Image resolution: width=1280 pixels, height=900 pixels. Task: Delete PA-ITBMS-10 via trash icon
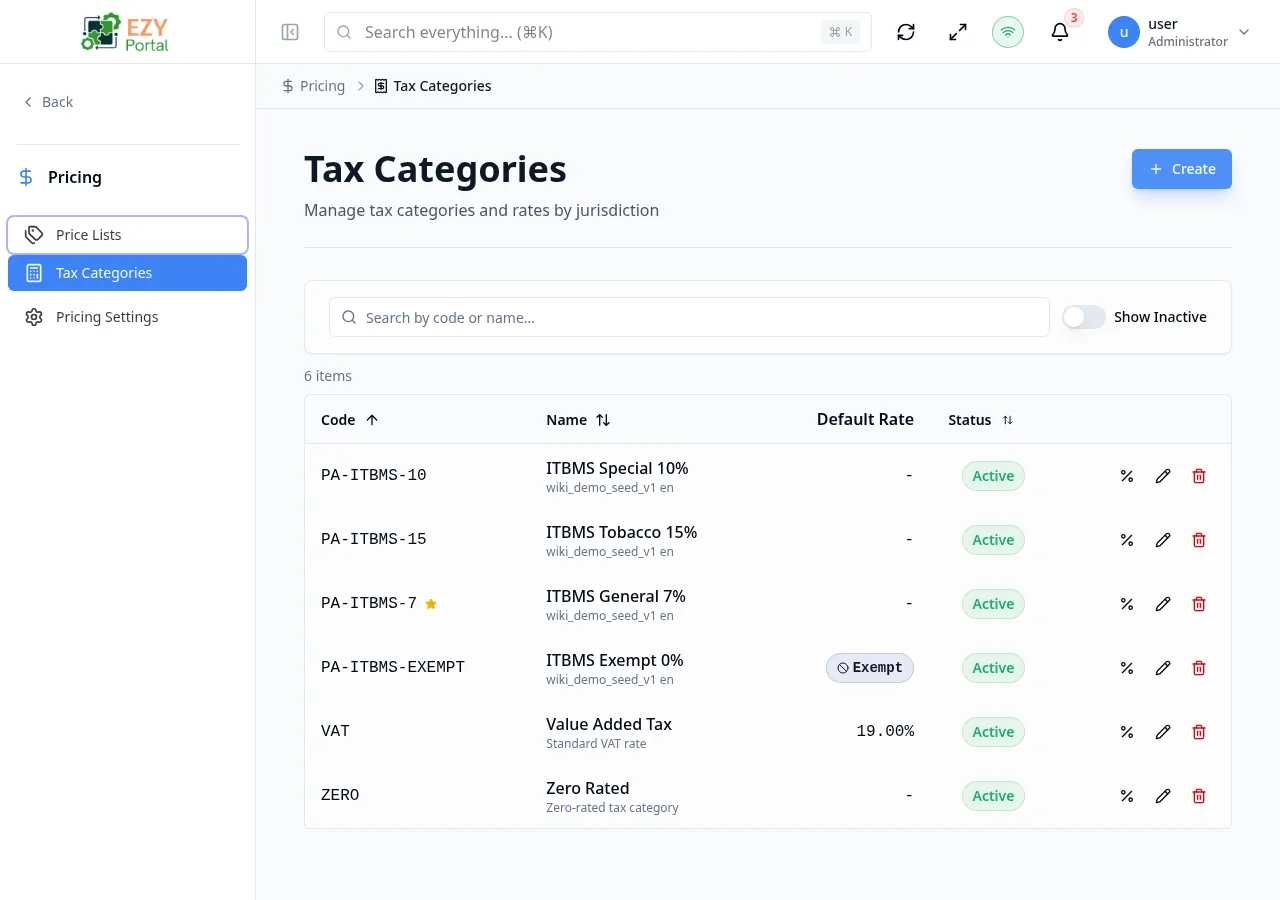pyautogui.click(x=1199, y=476)
